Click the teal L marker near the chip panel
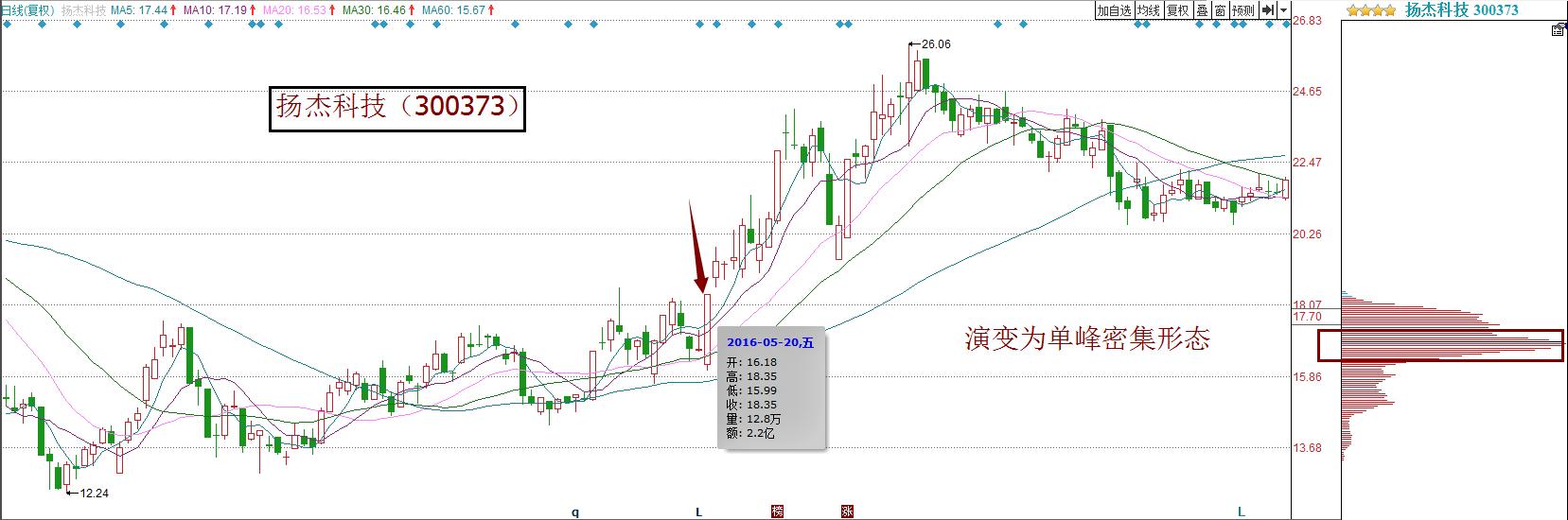The image size is (1568, 520). [x=1242, y=512]
